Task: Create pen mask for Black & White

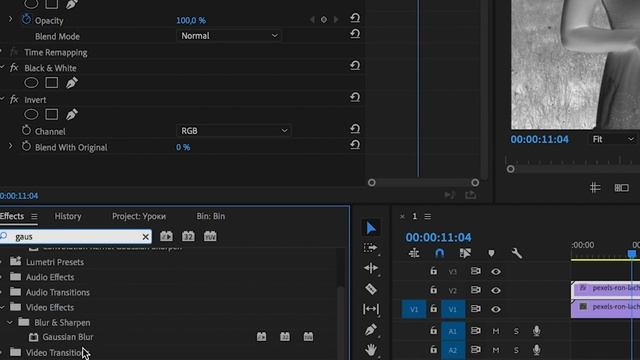Action: 72,83
